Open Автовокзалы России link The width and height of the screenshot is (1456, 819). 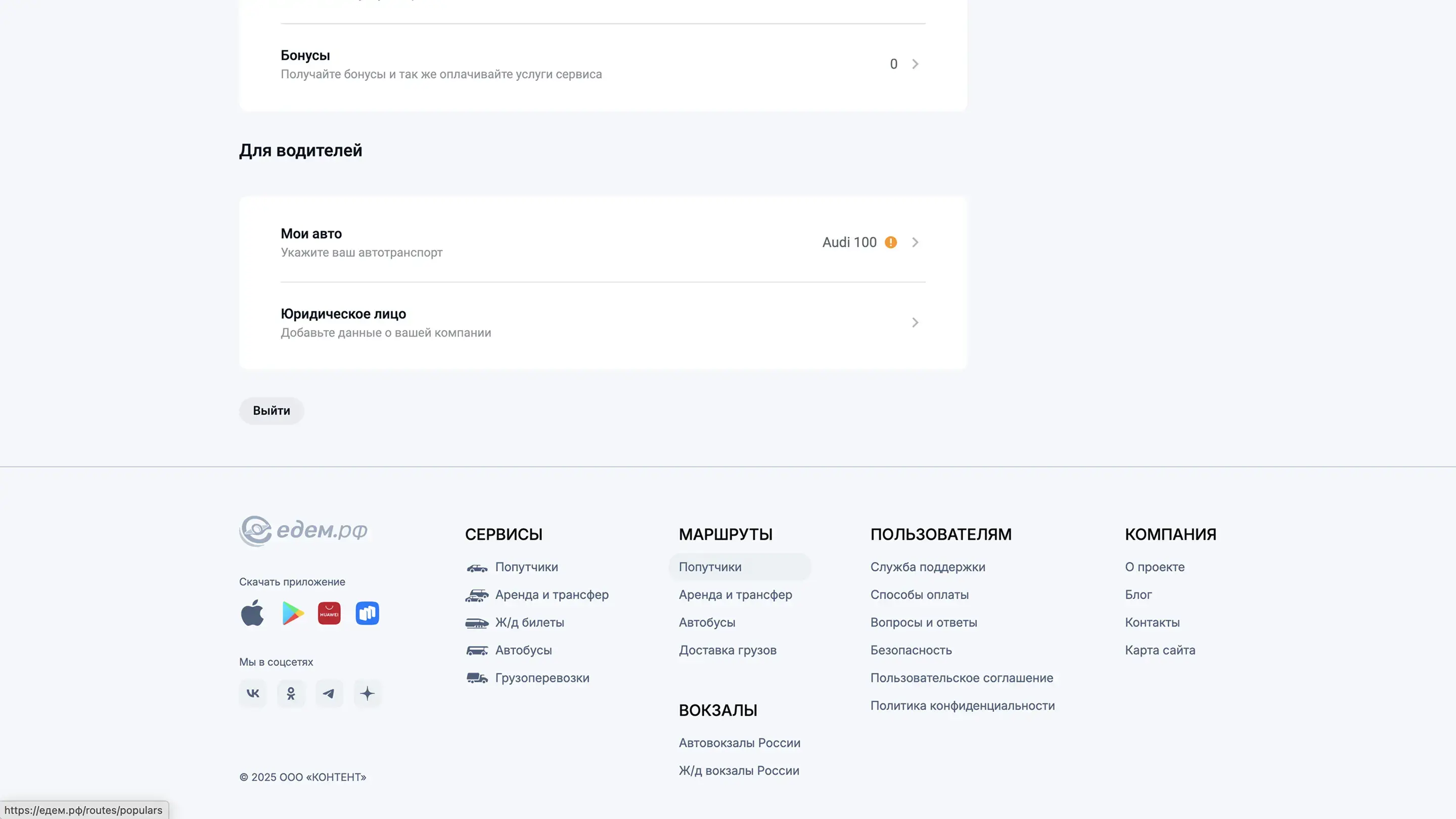tap(739, 743)
